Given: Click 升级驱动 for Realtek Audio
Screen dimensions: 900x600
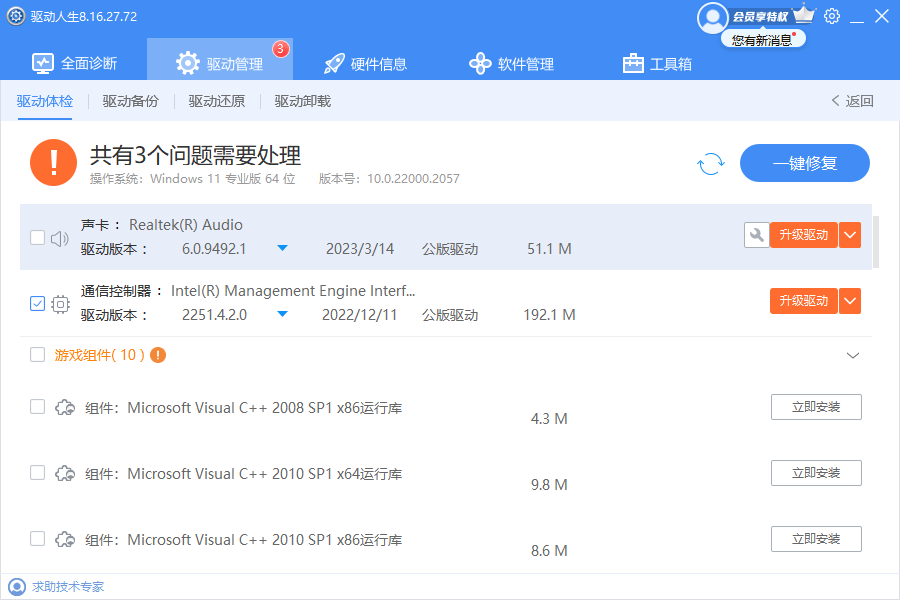Looking at the screenshot, I should pyautogui.click(x=804, y=235).
